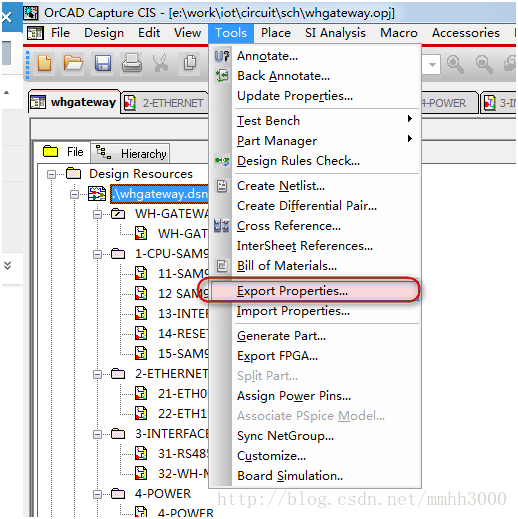Screen dimensions: 518x519
Task: Collapse the WH-GATEWAY folder node
Action: [x=97, y=214]
